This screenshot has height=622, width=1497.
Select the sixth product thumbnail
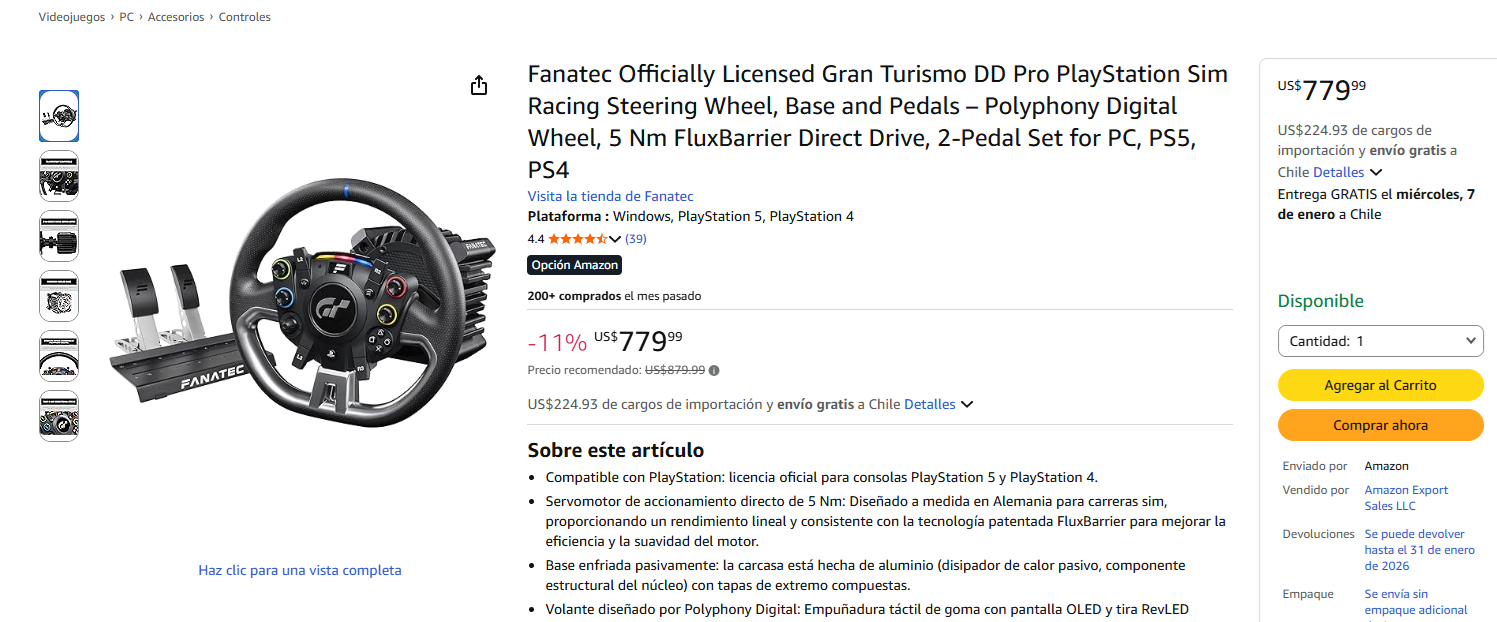pyautogui.click(x=59, y=416)
